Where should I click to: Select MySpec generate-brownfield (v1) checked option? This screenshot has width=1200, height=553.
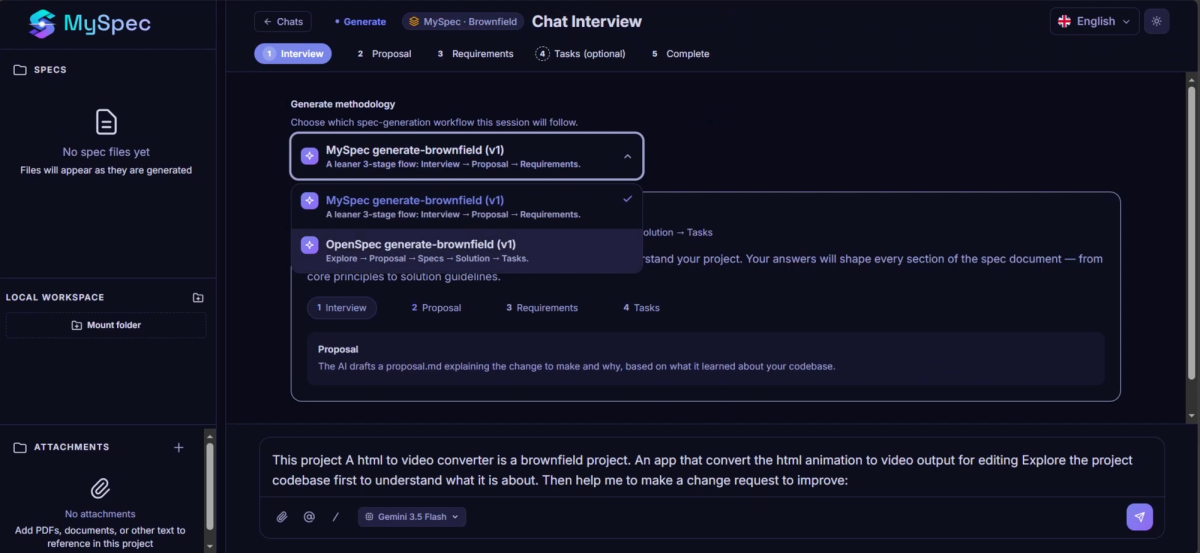coord(467,206)
